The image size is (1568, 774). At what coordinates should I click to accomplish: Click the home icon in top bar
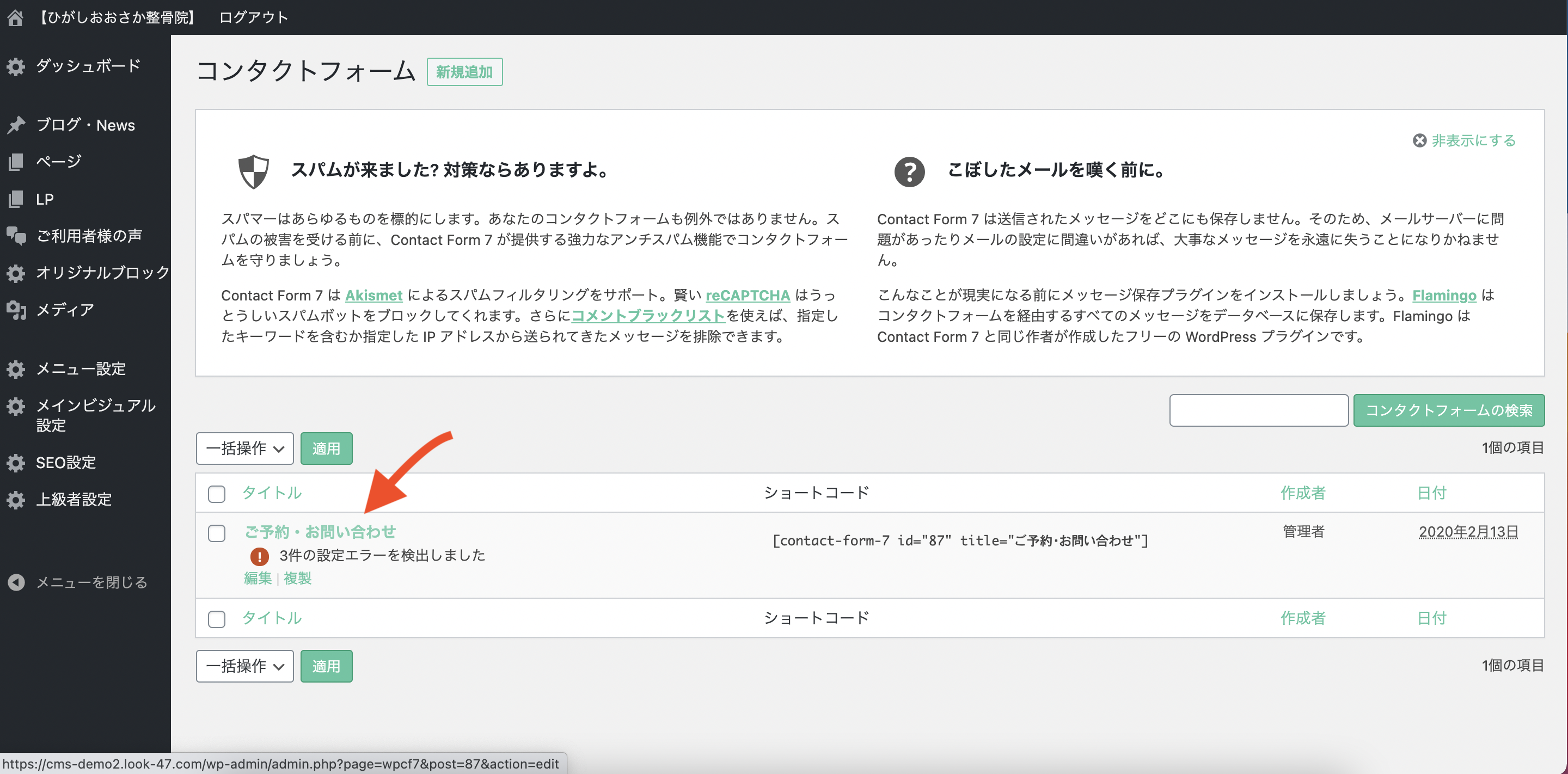pyautogui.click(x=15, y=17)
